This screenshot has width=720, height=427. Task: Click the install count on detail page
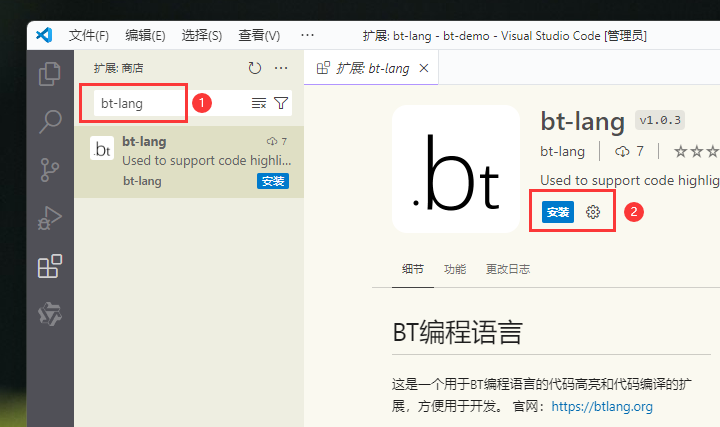tap(630, 151)
